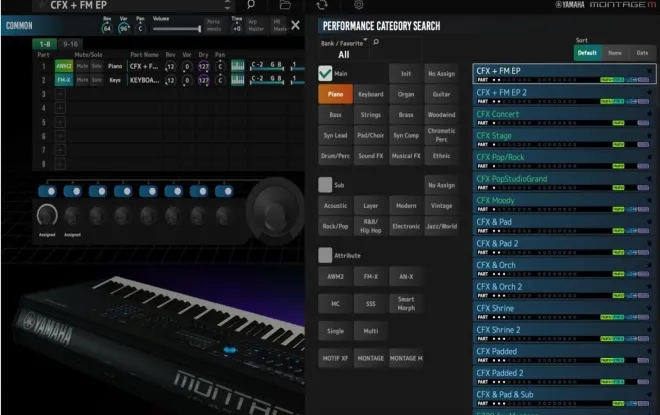Screen dimensions: 660x415
Task: Click the sync refresh arrows icon
Action: [322, 5]
